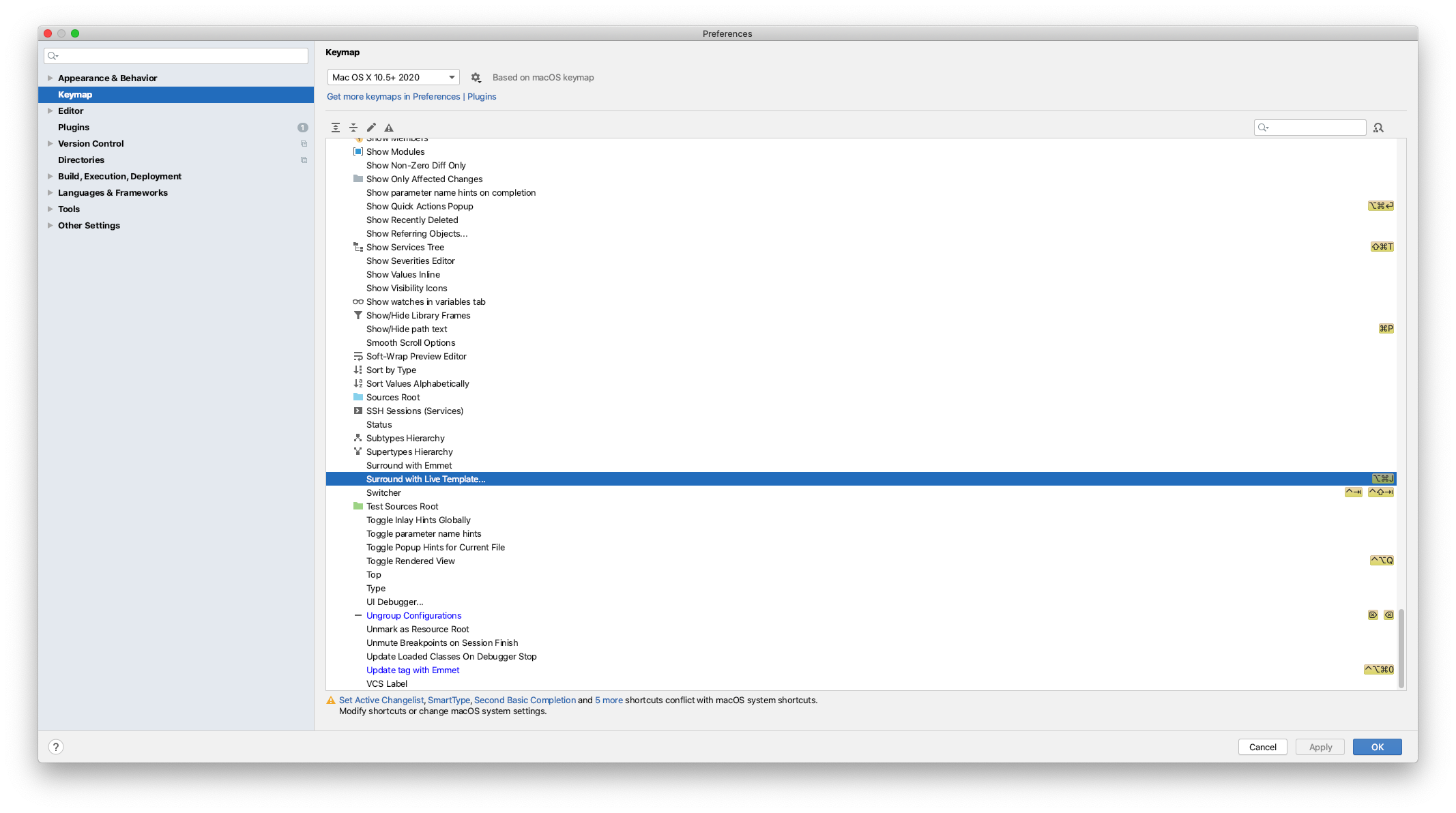This screenshot has width=1456, height=813.
Task: Click the warning/reset shortcuts icon
Action: pyautogui.click(x=389, y=127)
